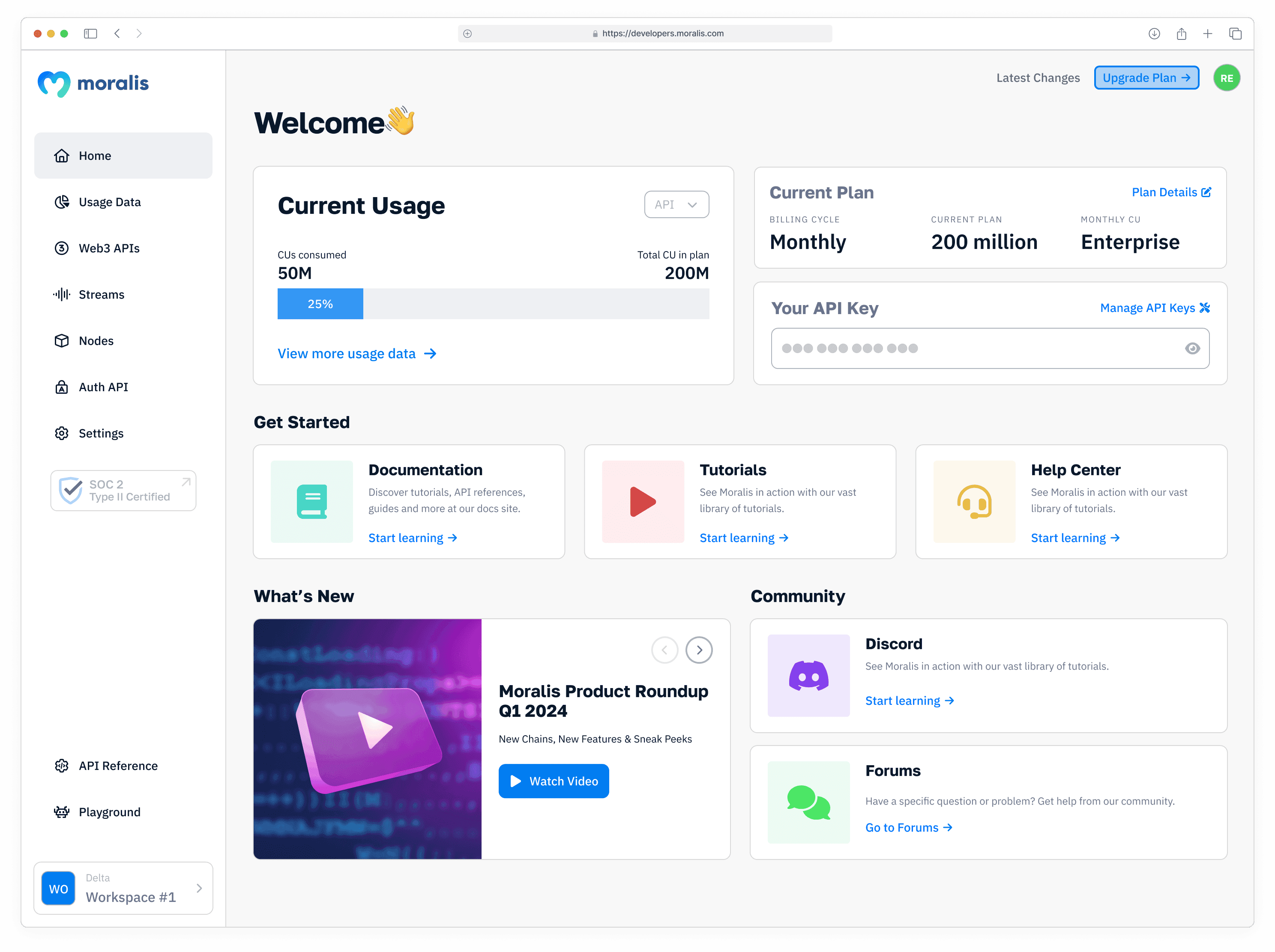
Task: Click the Help Center headset icon tile
Action: pos(974,501)
